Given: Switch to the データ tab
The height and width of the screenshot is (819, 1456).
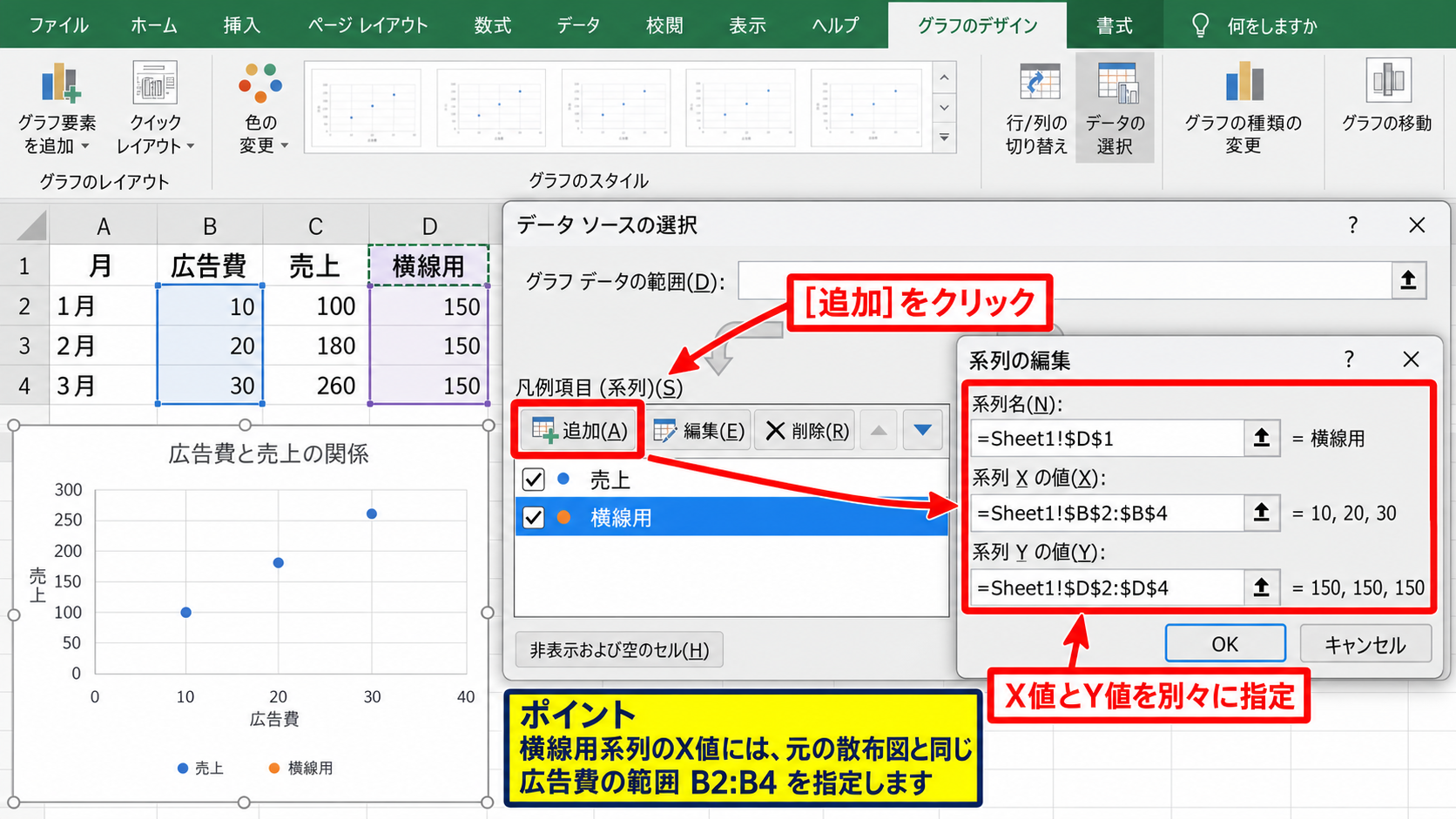Looking at the screenshot, I should click(578, 25).
